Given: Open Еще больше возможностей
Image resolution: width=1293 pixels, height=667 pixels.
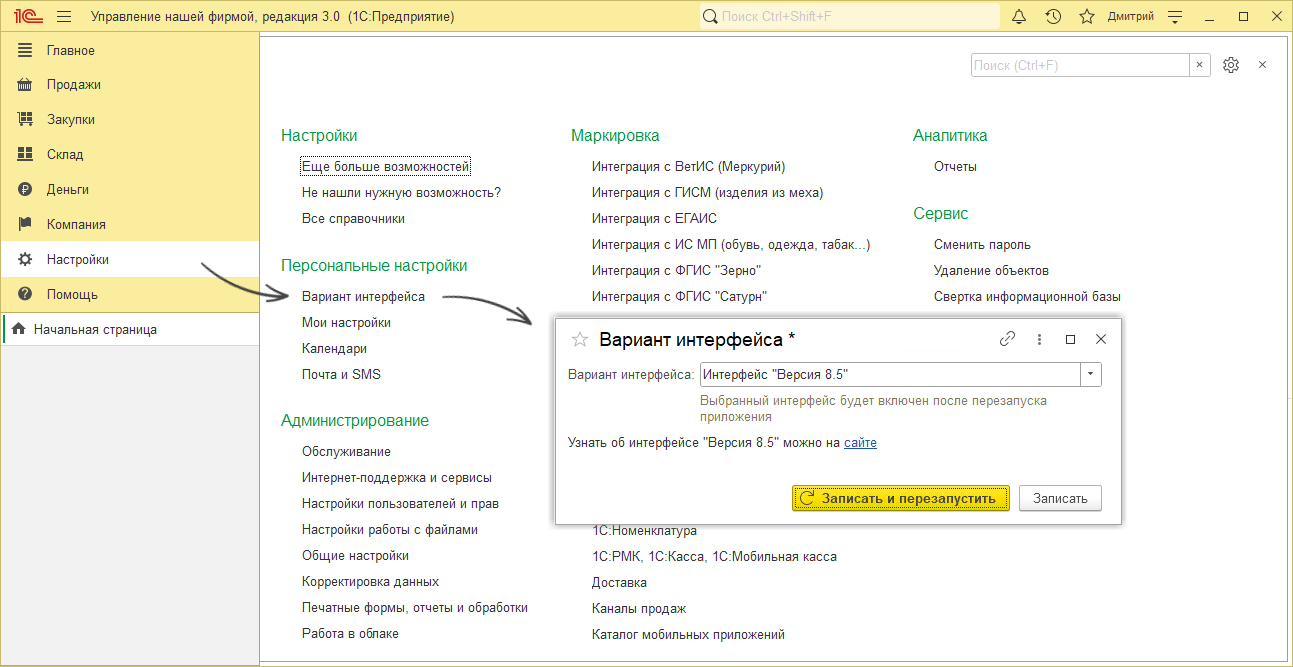Looking at the screenshot, I should click(386, 167).
